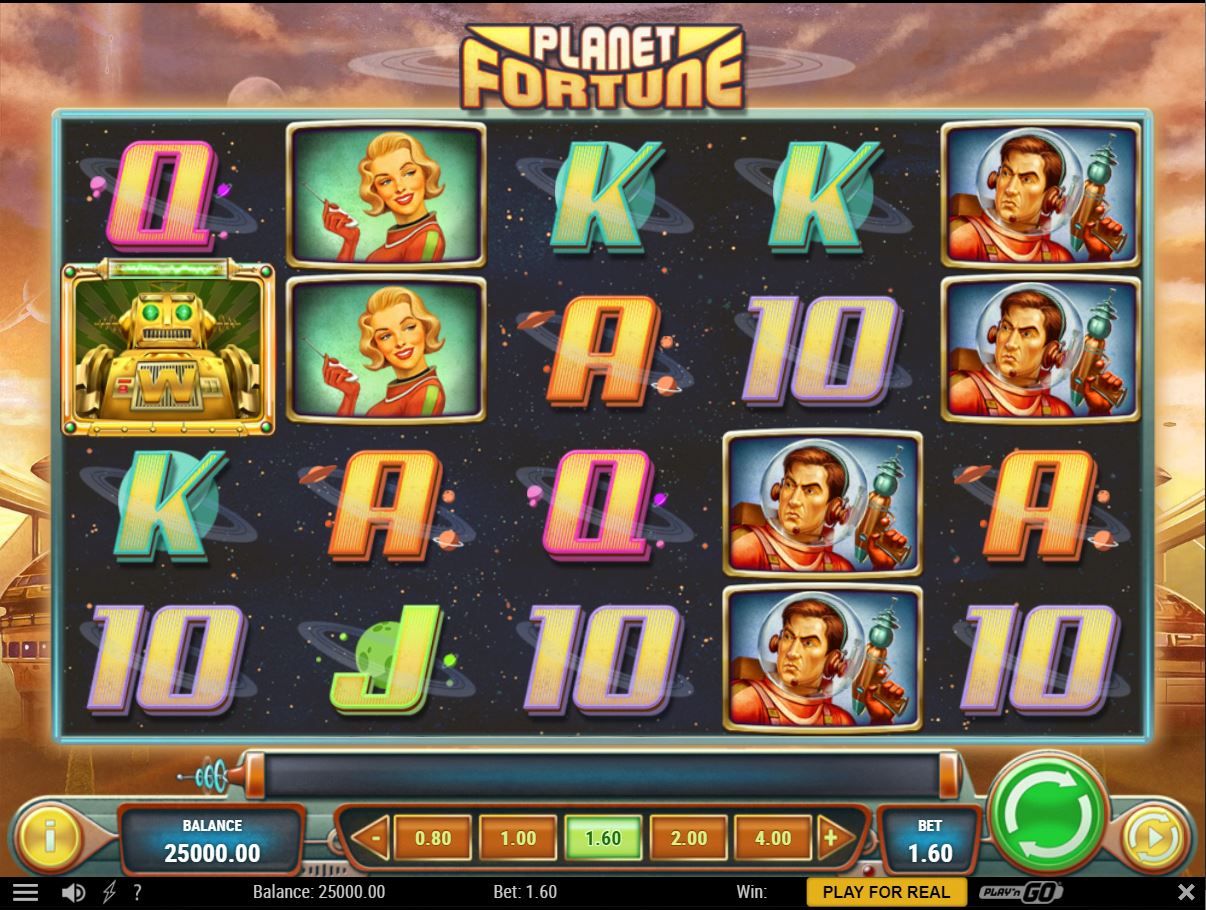Start autoplay with the yellow play icon
1206x910 pixels.
pyautogui.click(x=1152, y=838)
